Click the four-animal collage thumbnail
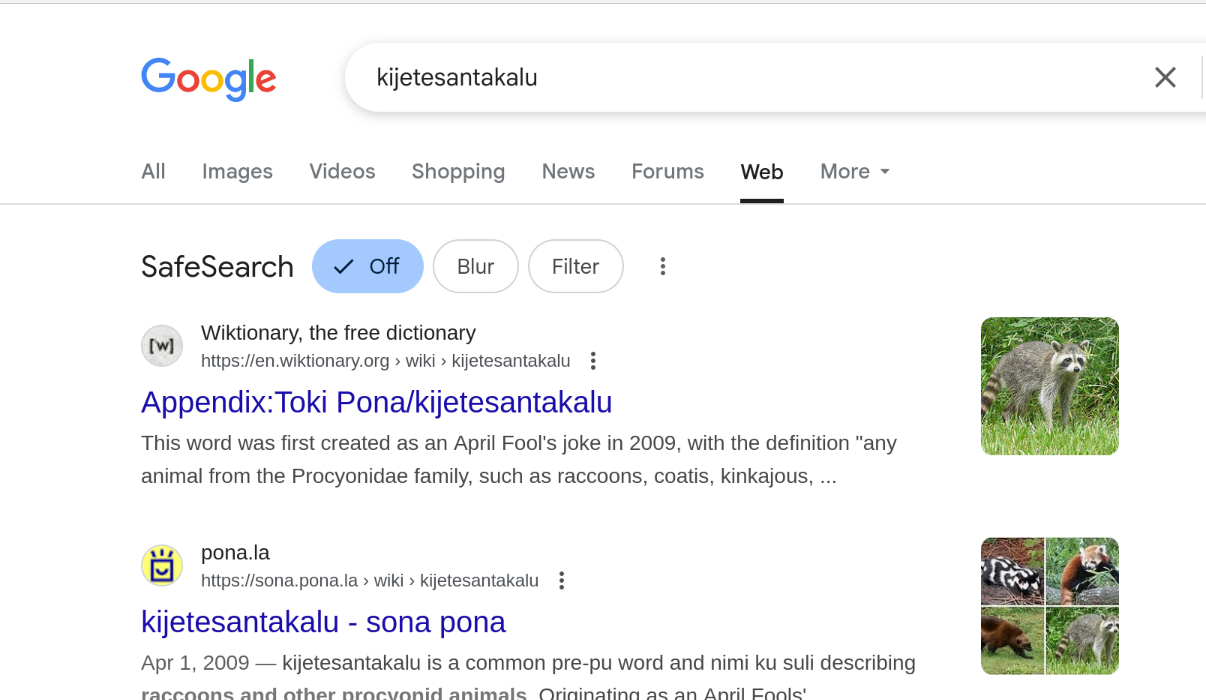The width and height of the screenshot is (1206, 700). (1050, 606)
